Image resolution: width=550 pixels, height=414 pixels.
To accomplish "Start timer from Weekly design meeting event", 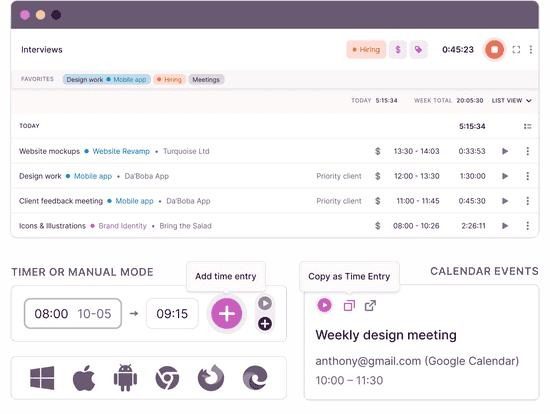I will point(324,305).
